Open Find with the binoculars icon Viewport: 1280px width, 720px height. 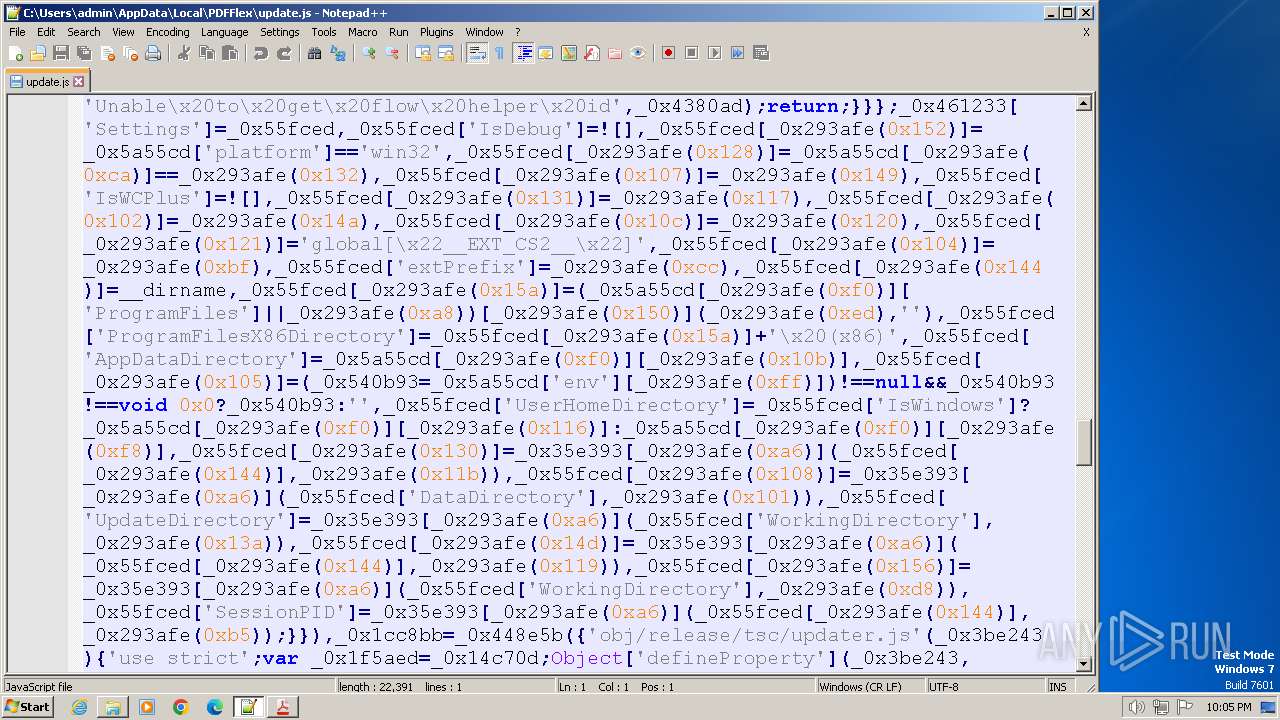coord(314,53)
